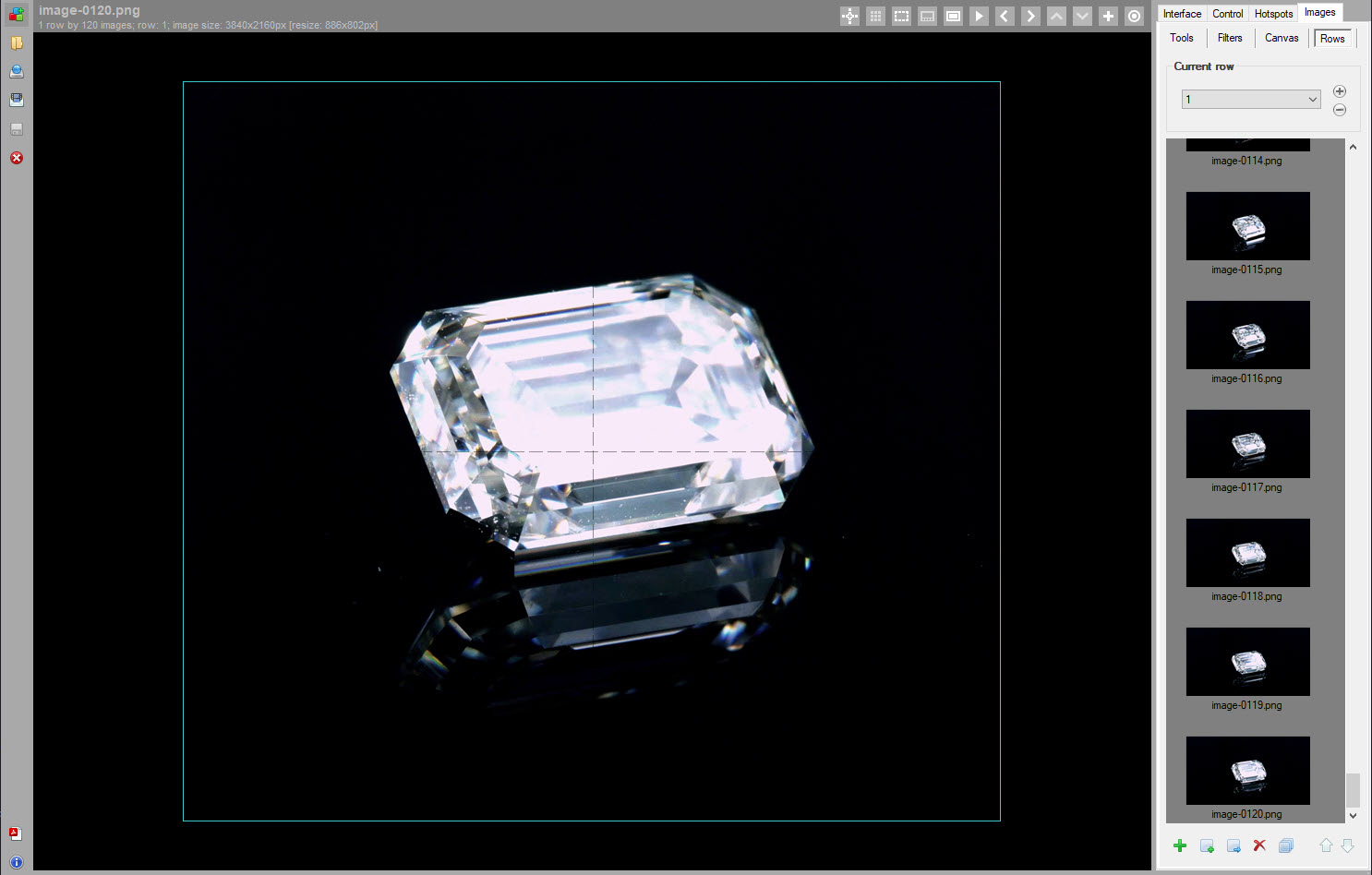Toggle the grid overlay icon
Image resolution: width=1372 pixels, height=875 pixels.
coord(875,16)
